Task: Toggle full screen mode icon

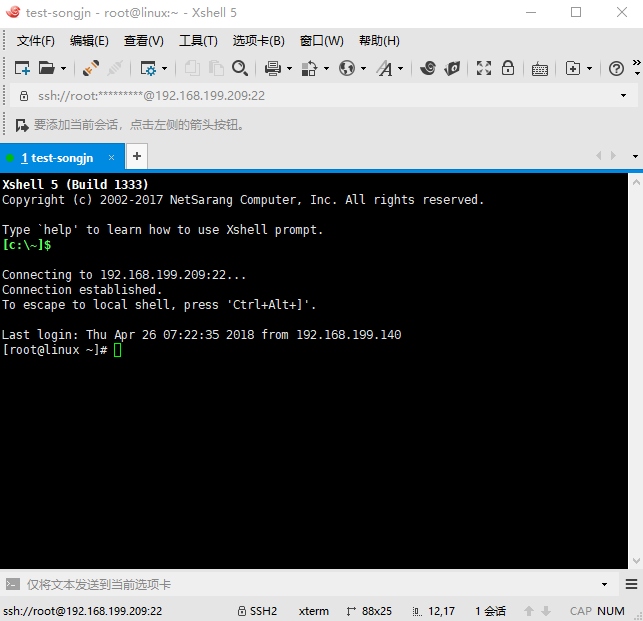Action: pos(484,68)
